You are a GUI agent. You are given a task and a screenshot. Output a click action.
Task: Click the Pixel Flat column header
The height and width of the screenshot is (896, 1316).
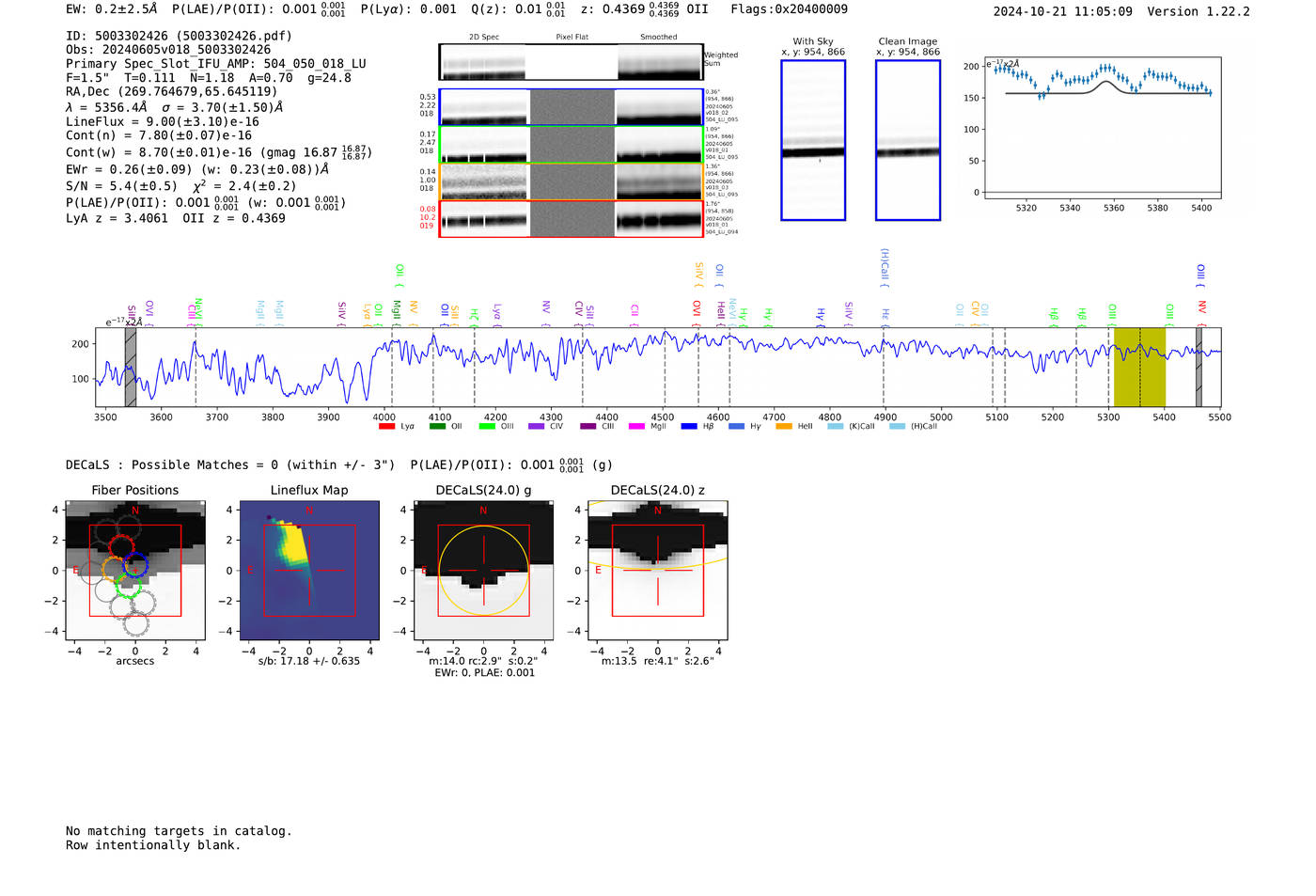572,38
